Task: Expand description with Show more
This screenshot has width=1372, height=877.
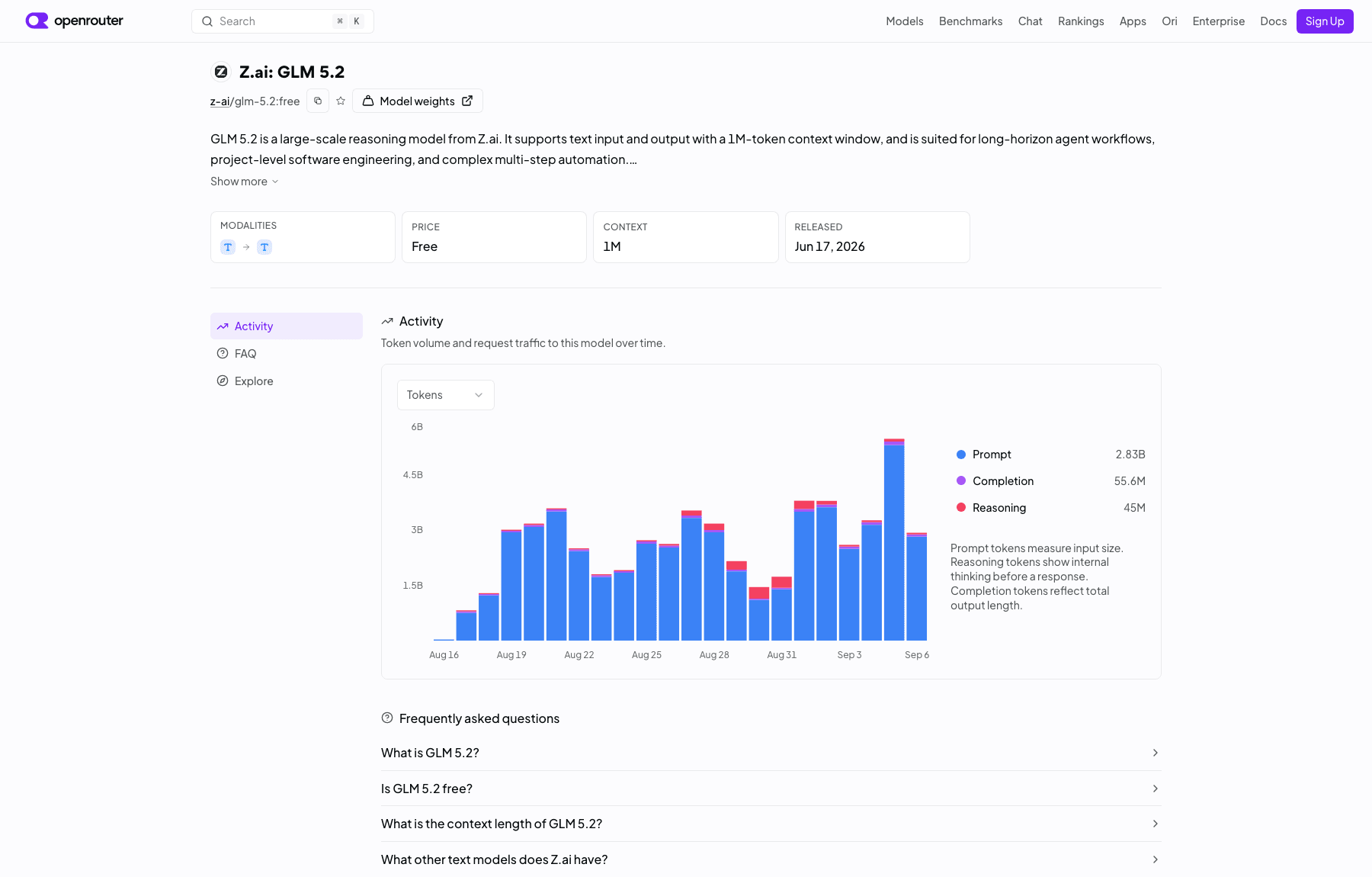Action: (245, 182)
